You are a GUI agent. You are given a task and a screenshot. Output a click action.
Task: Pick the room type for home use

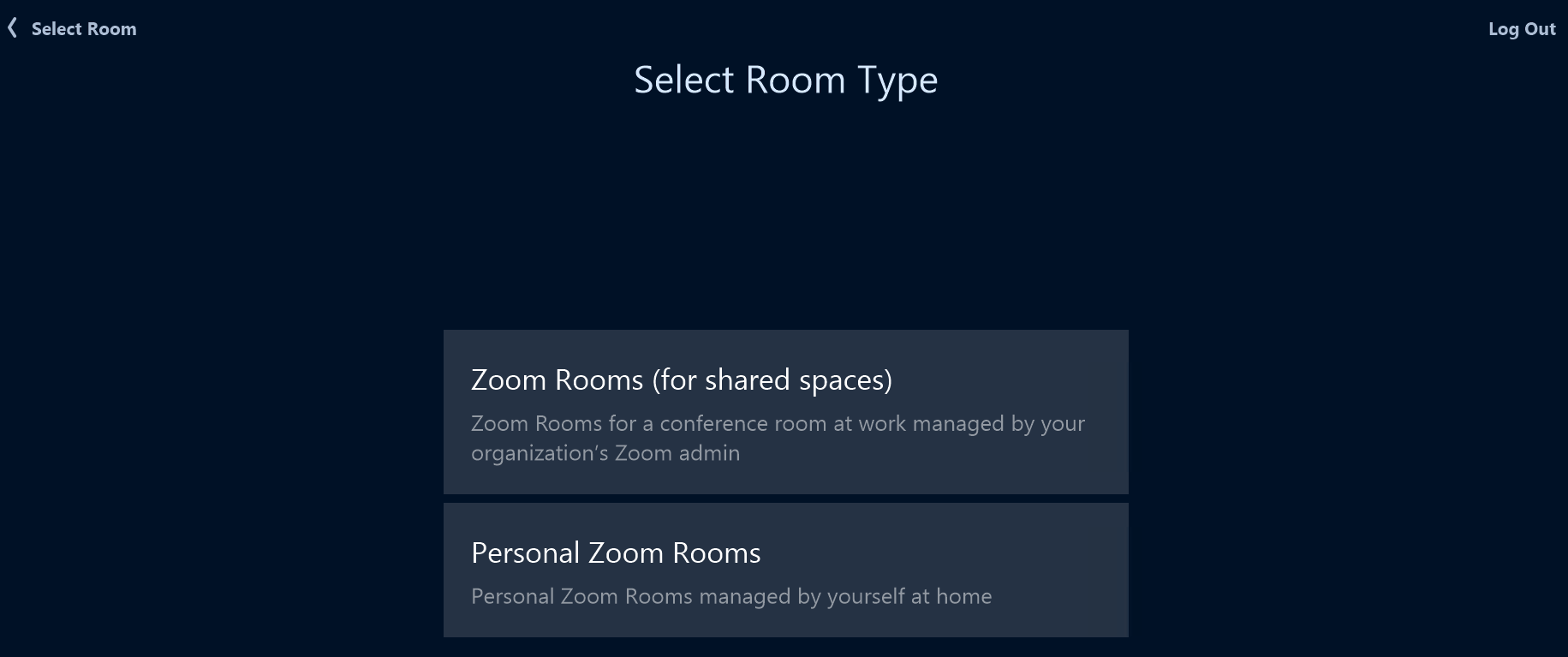coord(786,570)
